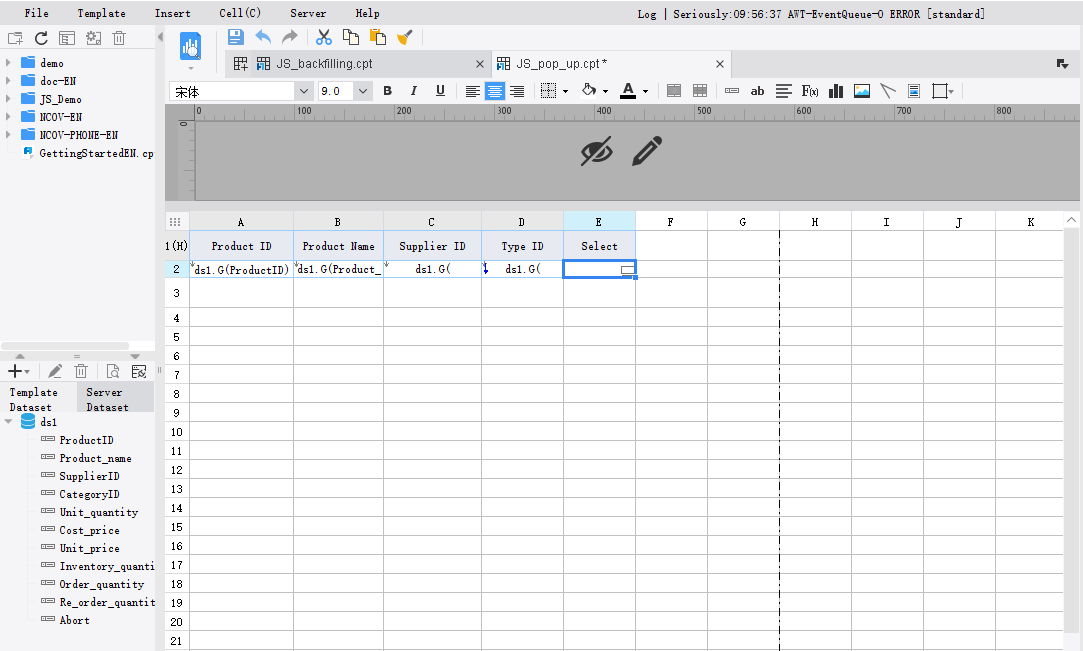
Task: Open the Insert menu
Action: coord(172,13)
